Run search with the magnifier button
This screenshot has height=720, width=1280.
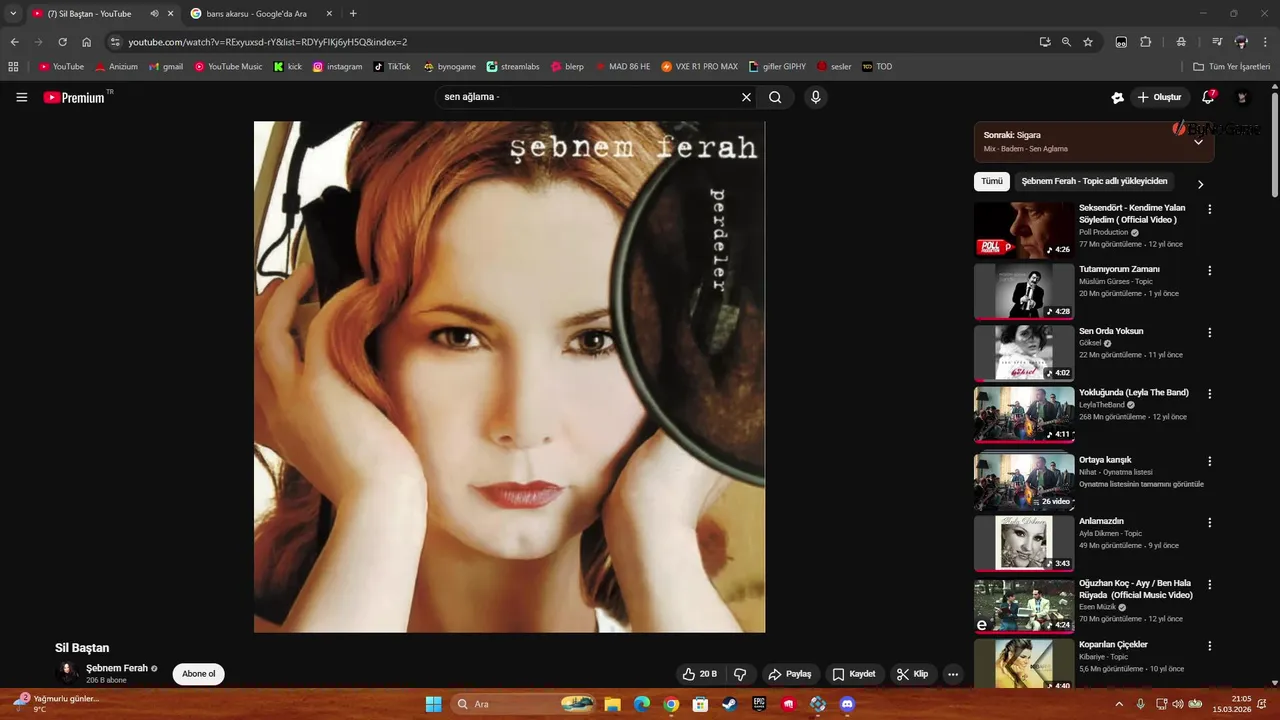tap(775, 97)
